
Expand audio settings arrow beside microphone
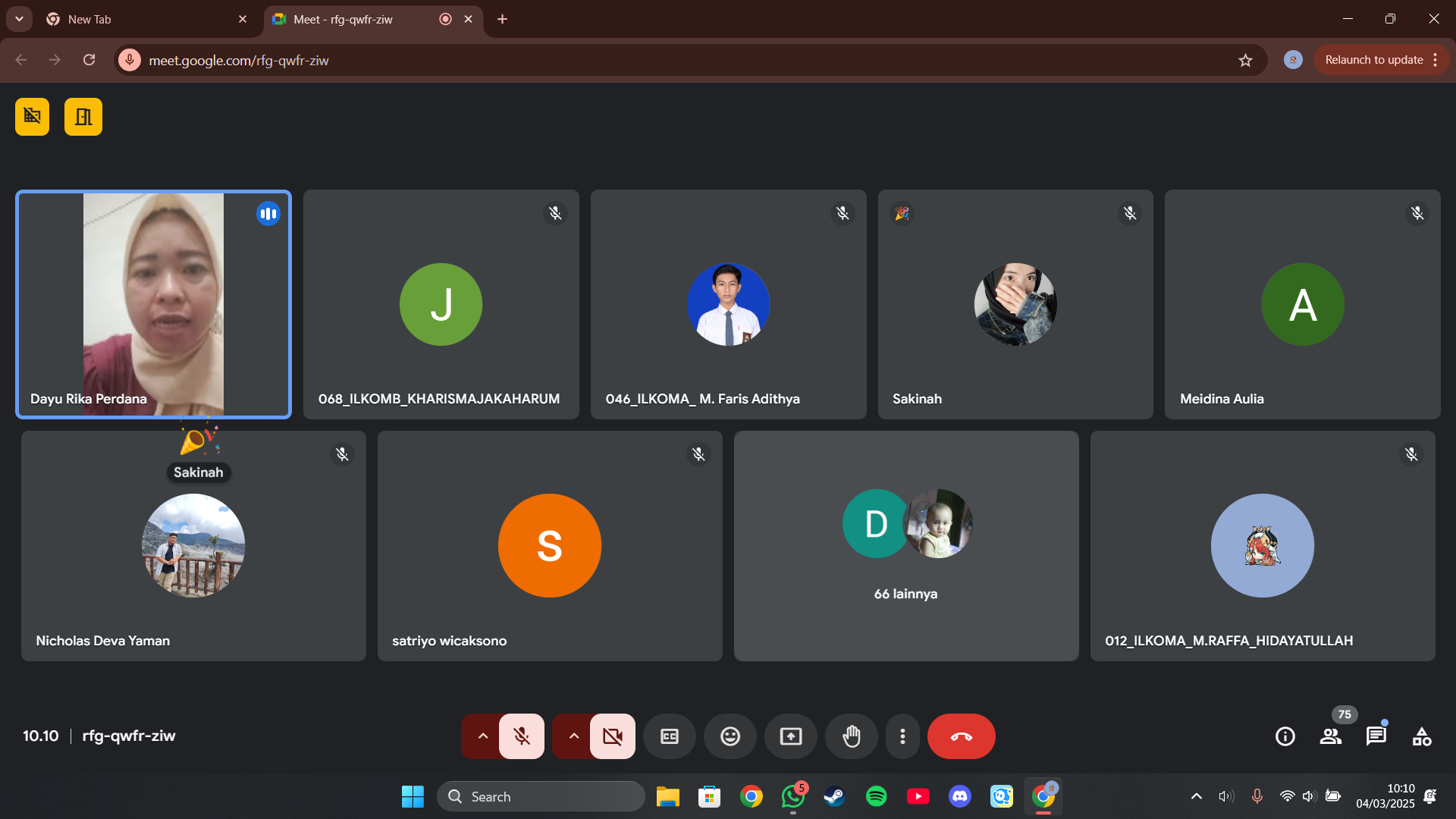click(x=482, y=736)
